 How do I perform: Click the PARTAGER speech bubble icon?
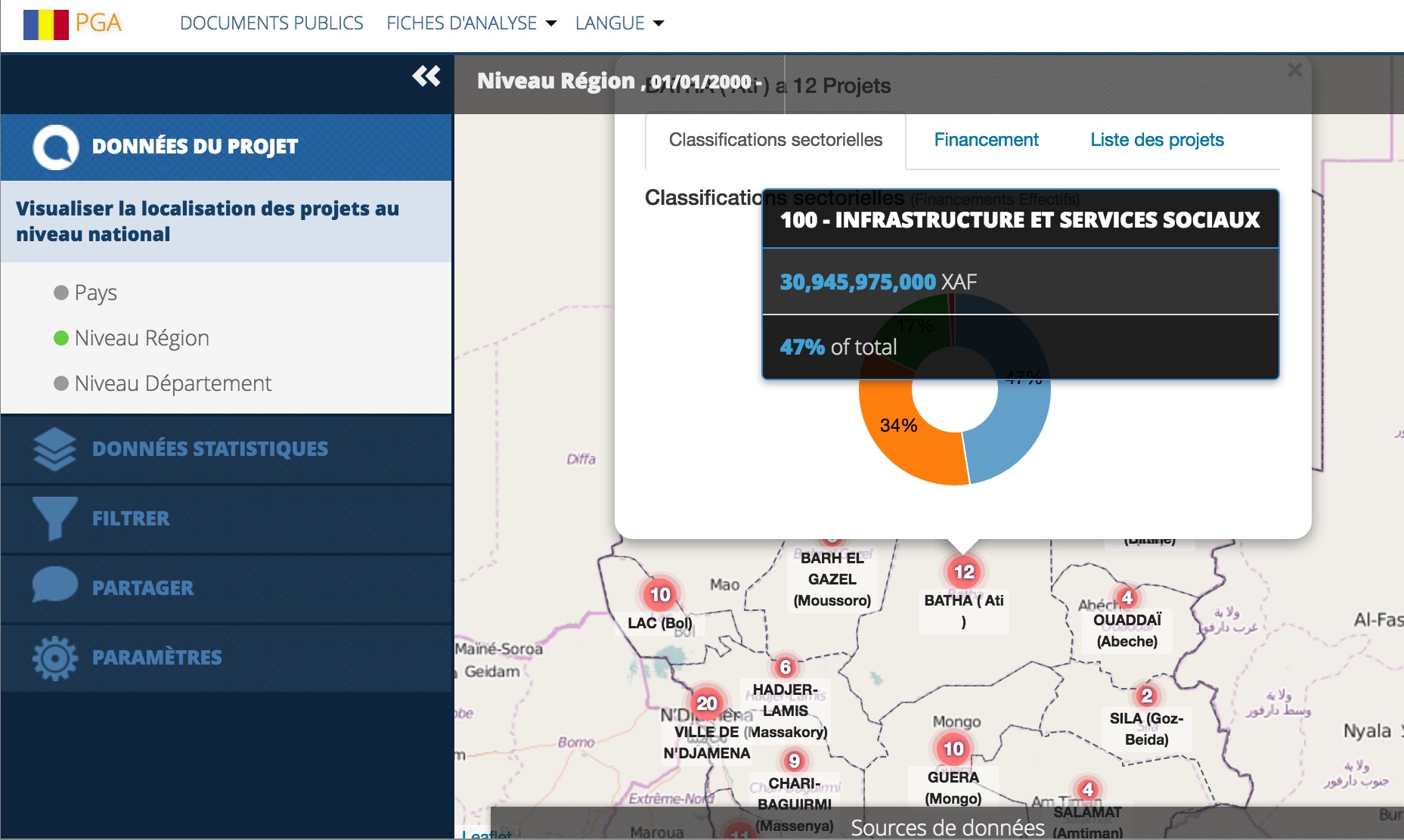click(55, 587)
